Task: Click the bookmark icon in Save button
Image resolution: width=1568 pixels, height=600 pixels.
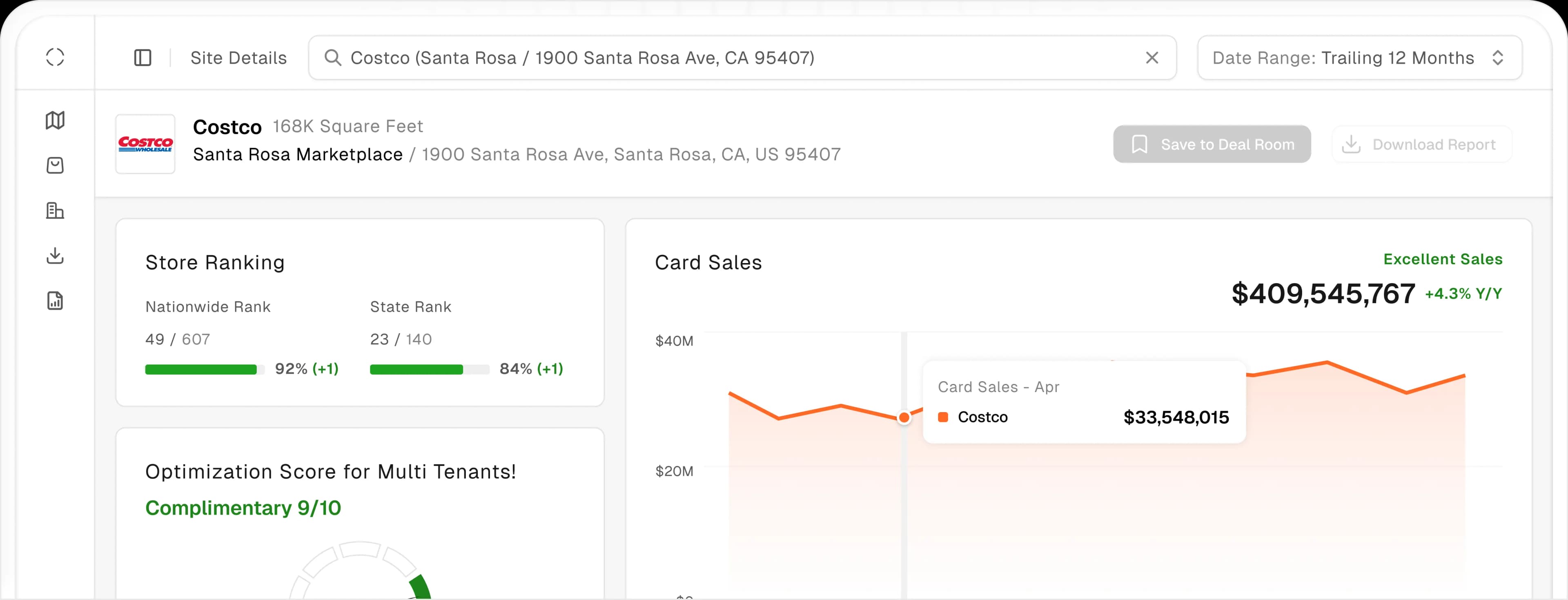Action: [1139, 144]
